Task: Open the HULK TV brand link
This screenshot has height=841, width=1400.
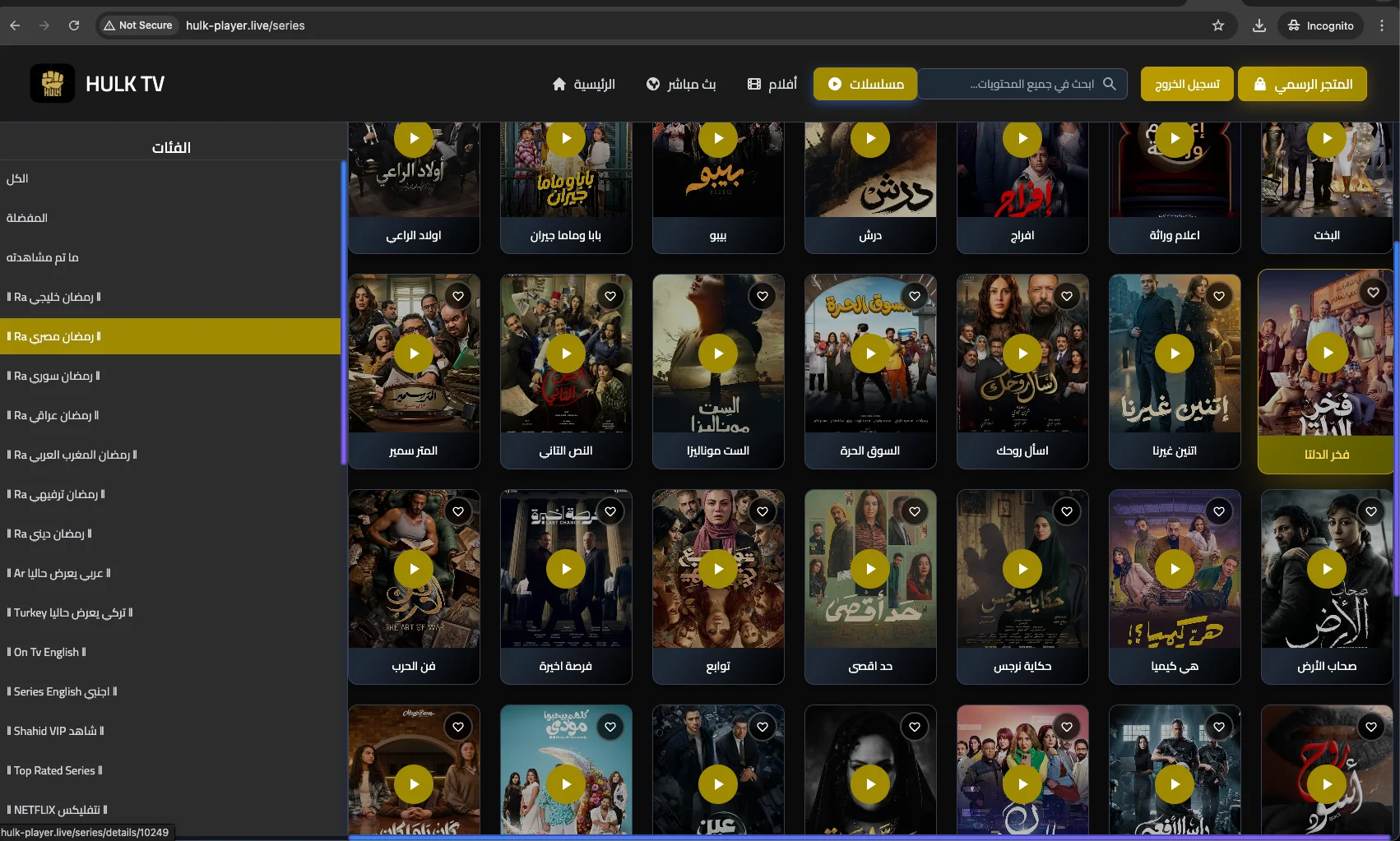Action: click(125, 84)
